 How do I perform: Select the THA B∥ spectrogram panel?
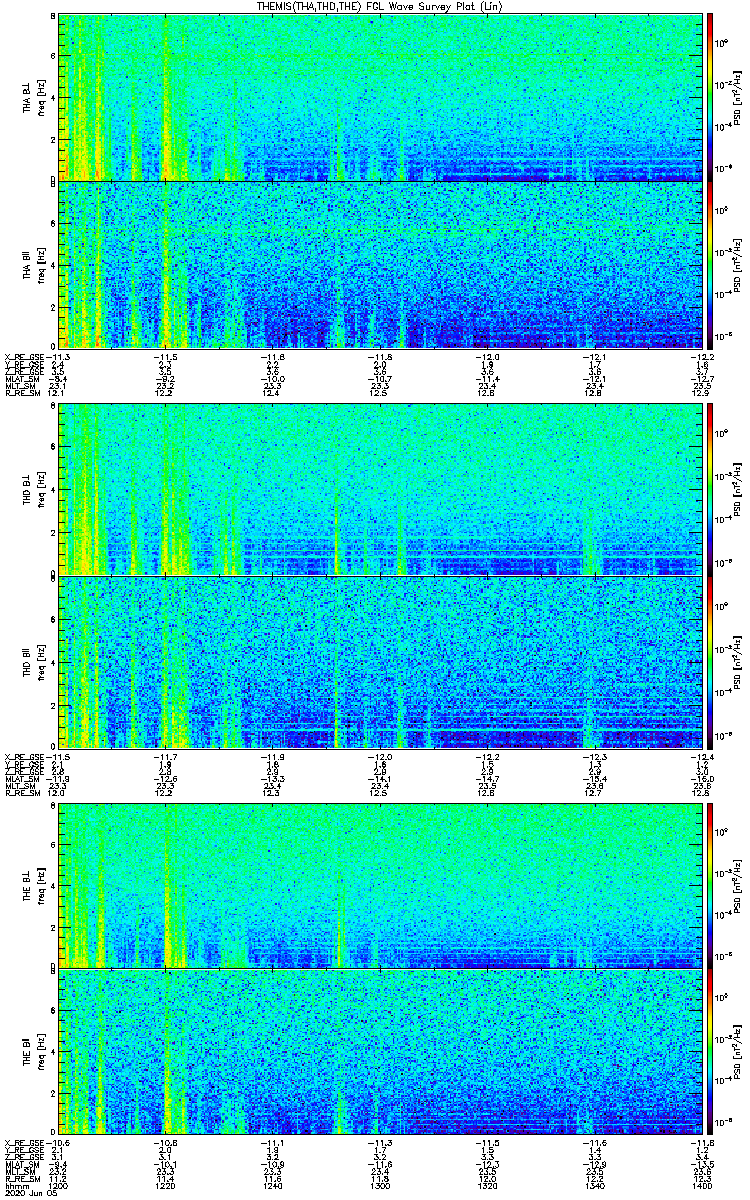coord(379,265)
